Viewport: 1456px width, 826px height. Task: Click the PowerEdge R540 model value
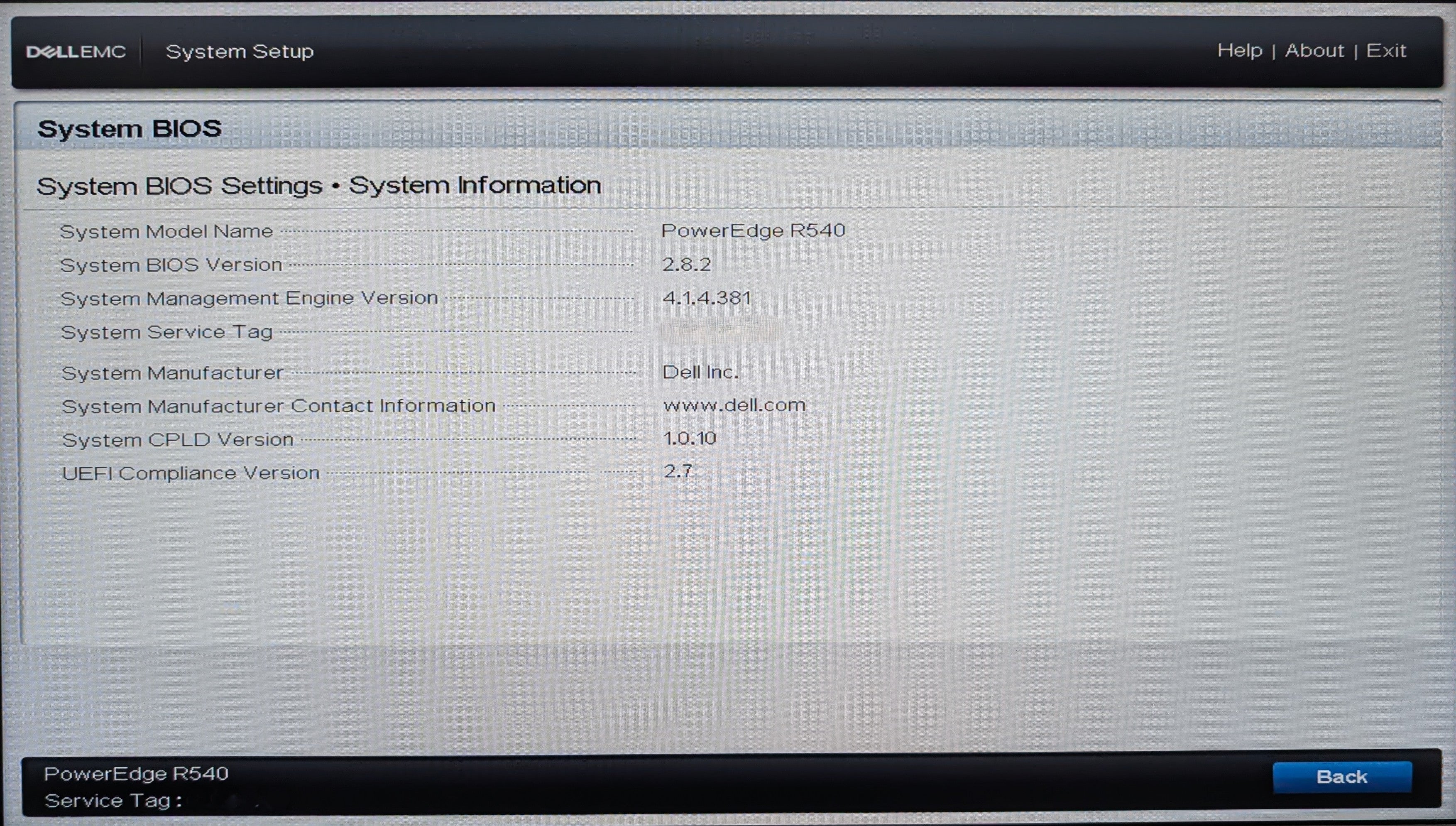coord(753,230)
